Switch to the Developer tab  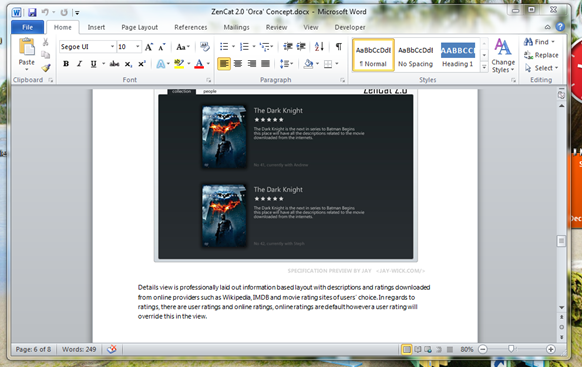click(x=350, y=27)
